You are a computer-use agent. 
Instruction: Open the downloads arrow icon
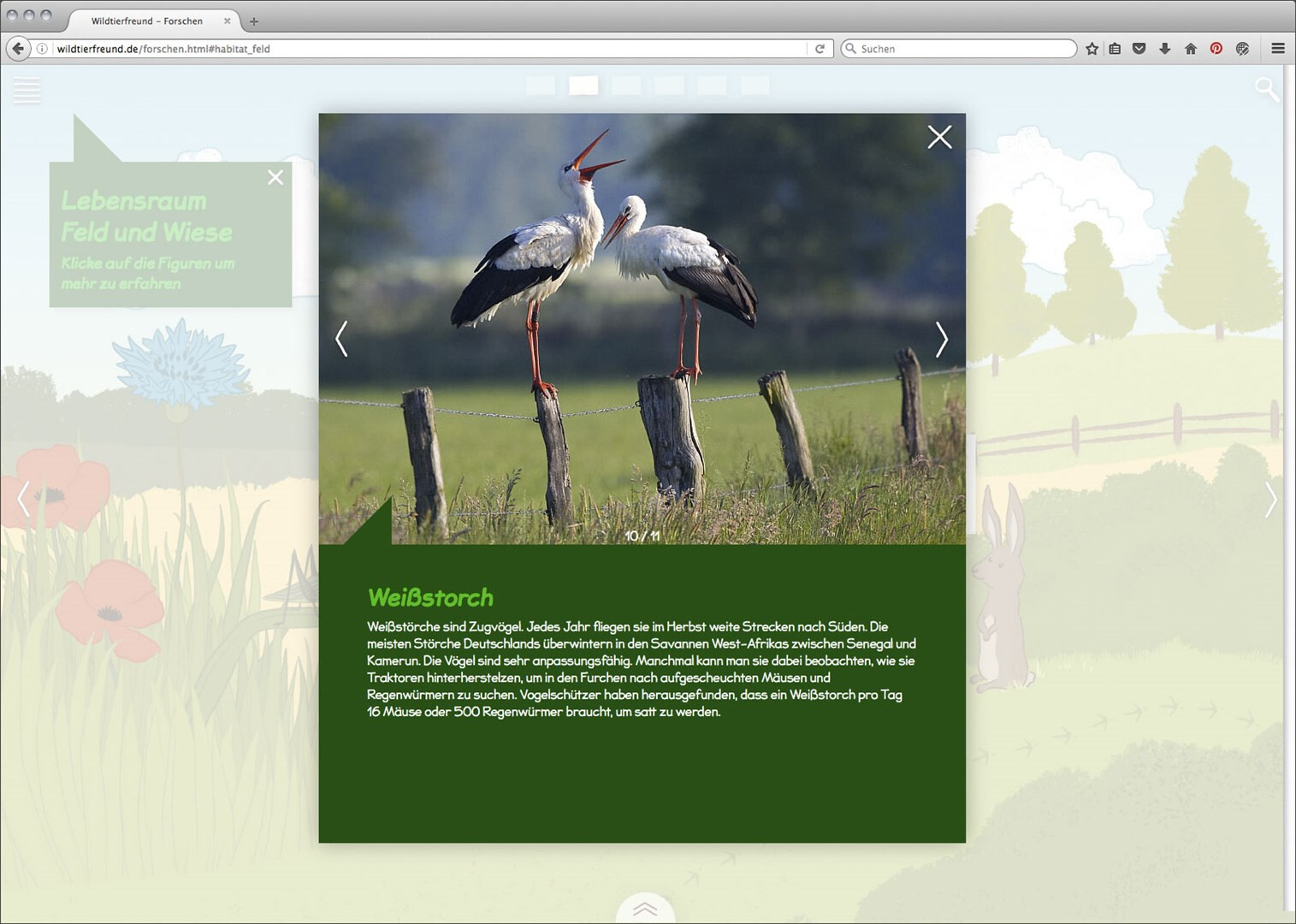click(x=1164, y=49)
